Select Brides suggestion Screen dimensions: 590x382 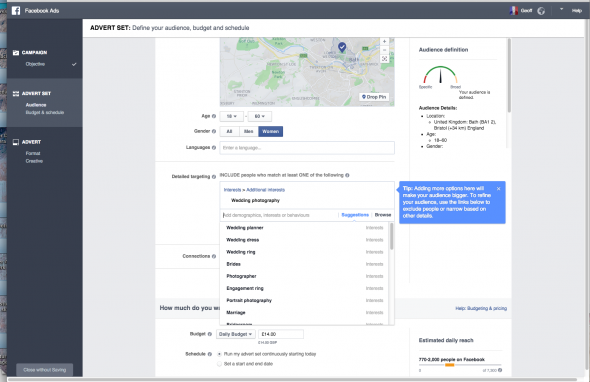click(x=304, y=264)
